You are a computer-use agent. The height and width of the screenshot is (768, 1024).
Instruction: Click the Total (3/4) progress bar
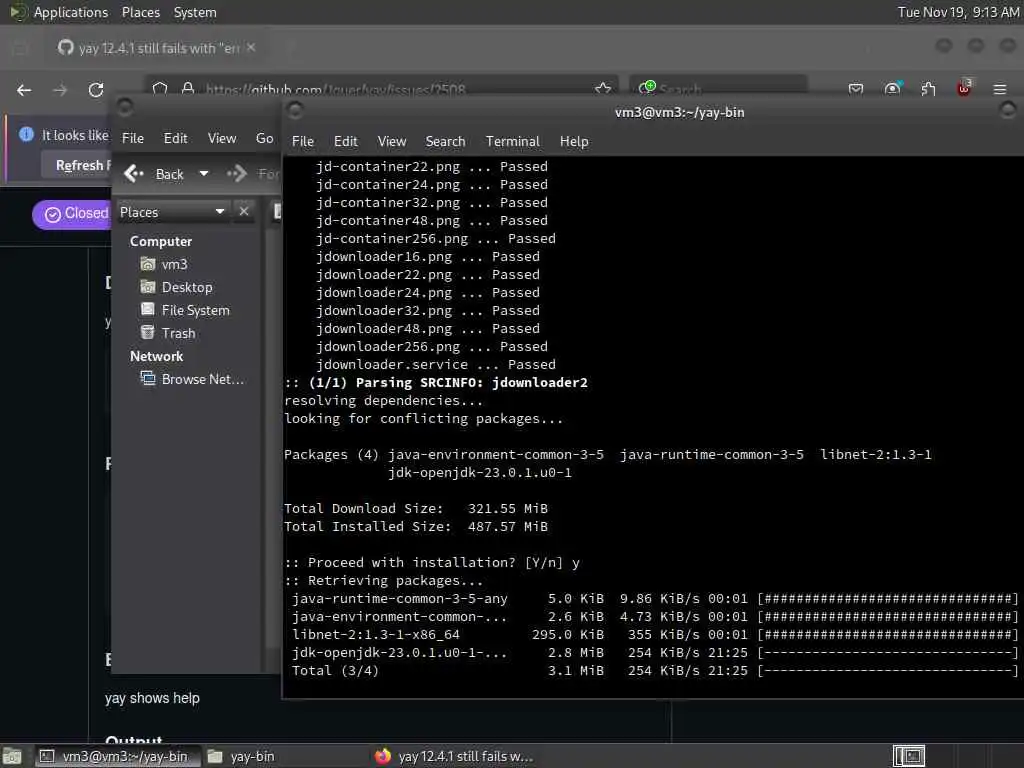point(888,671)
